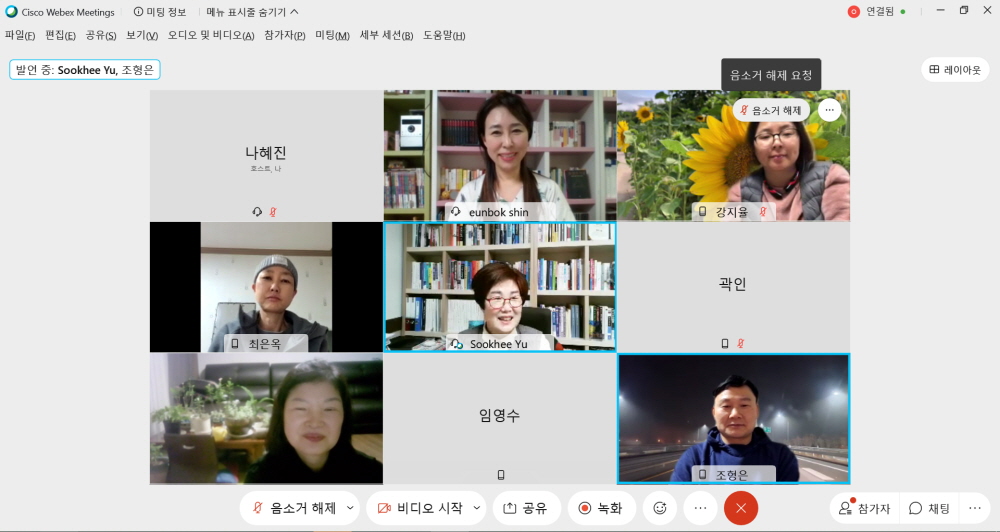Screen dimensions: 1000x532
Task: Start recording with the 녹화 button
Action: point(601,508)
